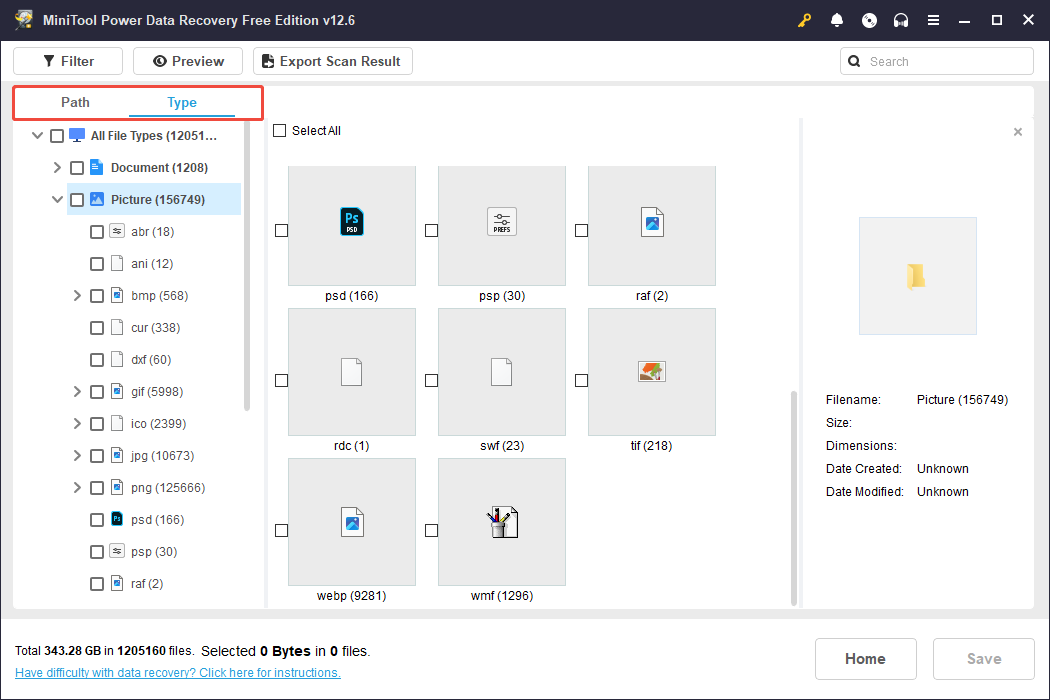Click inside the Search input field

click(x=945, y=61)
